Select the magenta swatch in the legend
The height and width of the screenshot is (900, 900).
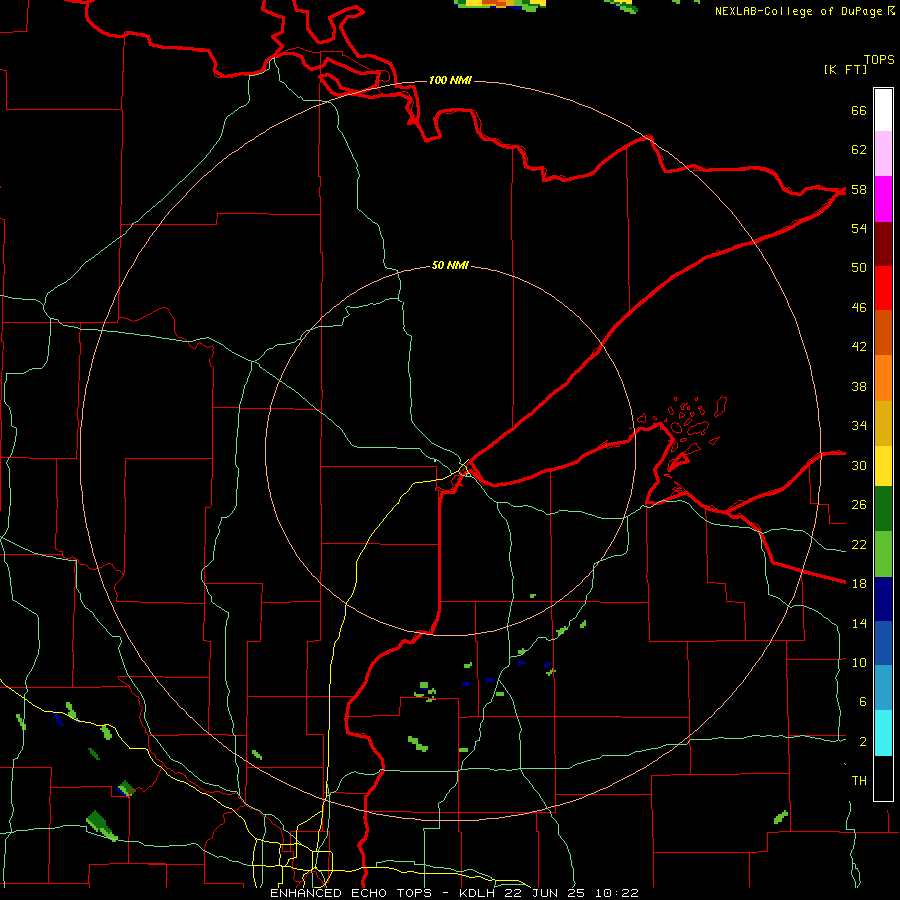883,199
